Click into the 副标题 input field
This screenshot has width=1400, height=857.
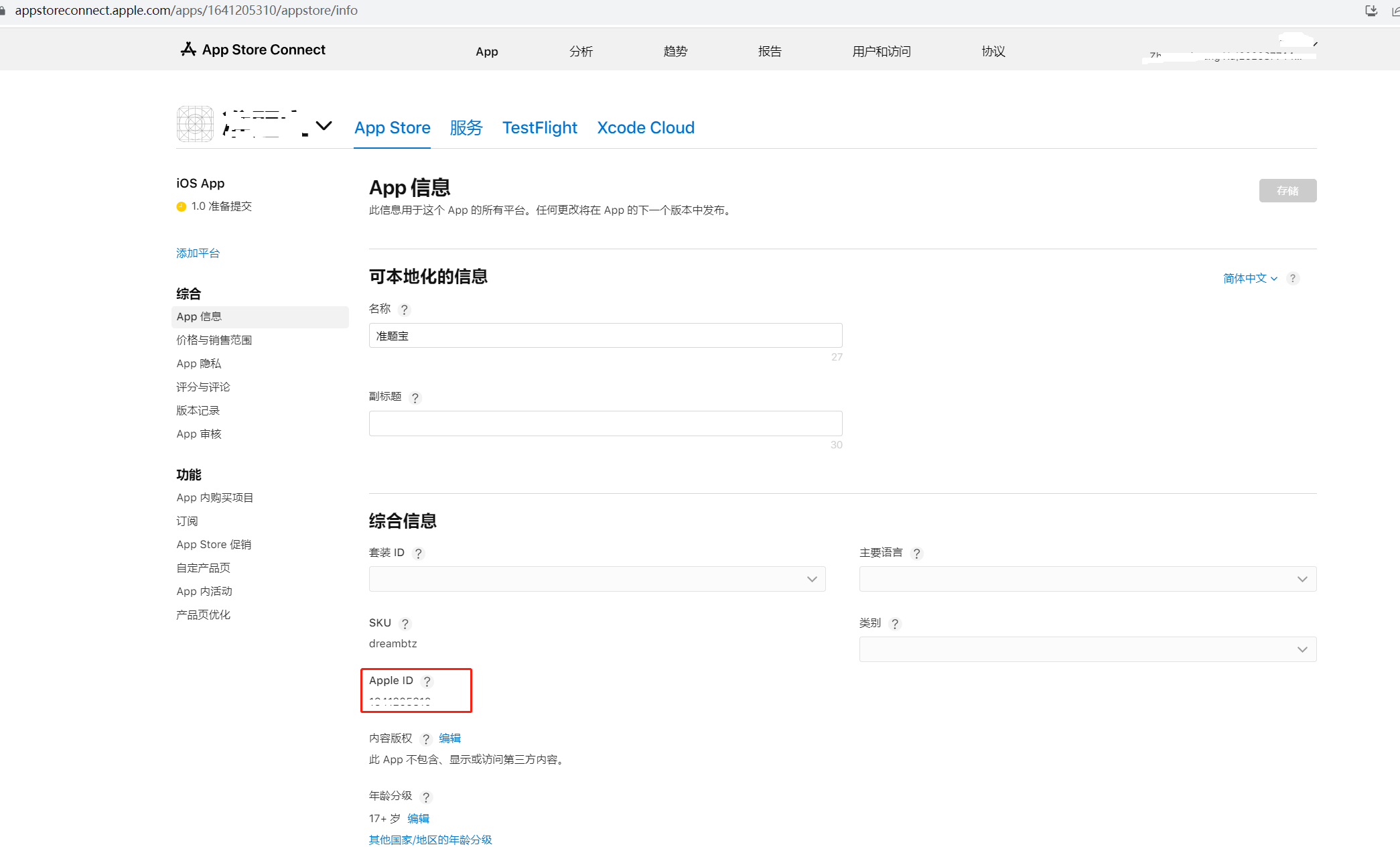(605, 423)
